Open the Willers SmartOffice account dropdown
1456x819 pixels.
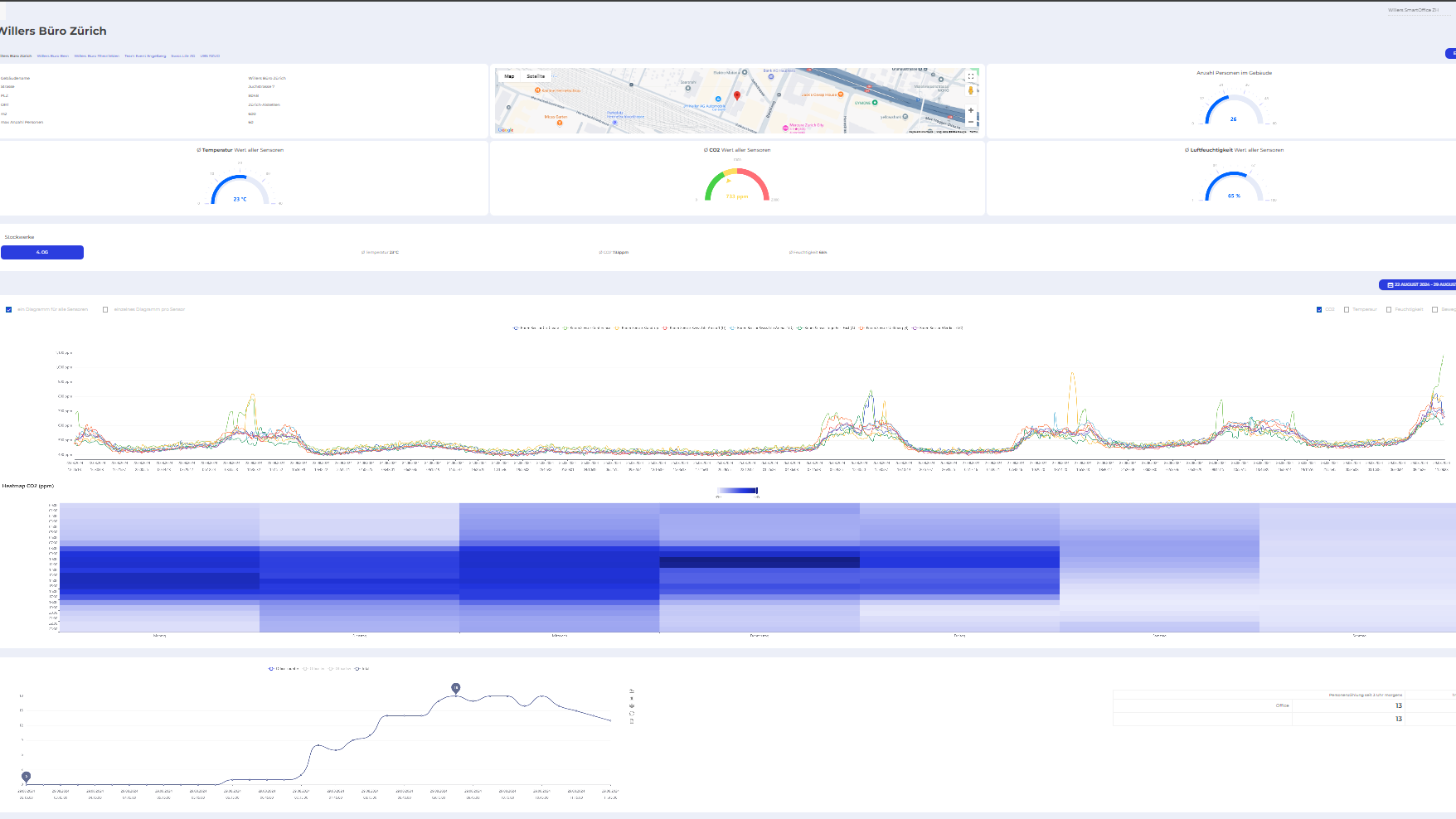(1418, 10)
